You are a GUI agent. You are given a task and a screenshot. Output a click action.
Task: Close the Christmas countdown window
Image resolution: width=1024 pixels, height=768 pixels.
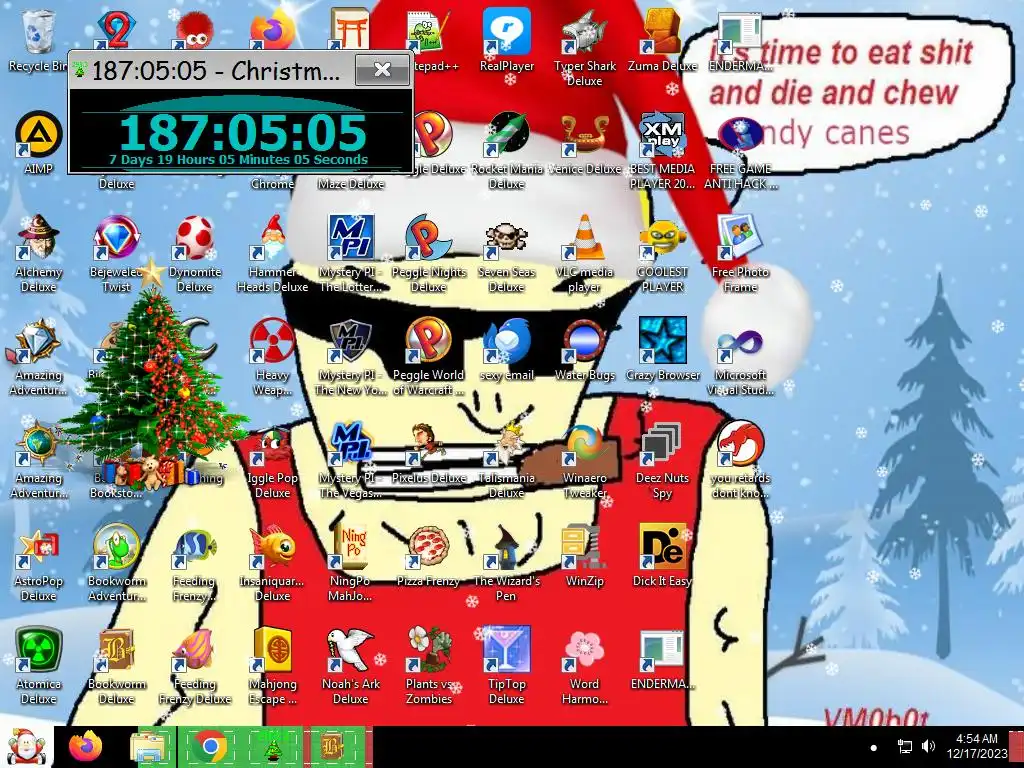click(383, 69)
